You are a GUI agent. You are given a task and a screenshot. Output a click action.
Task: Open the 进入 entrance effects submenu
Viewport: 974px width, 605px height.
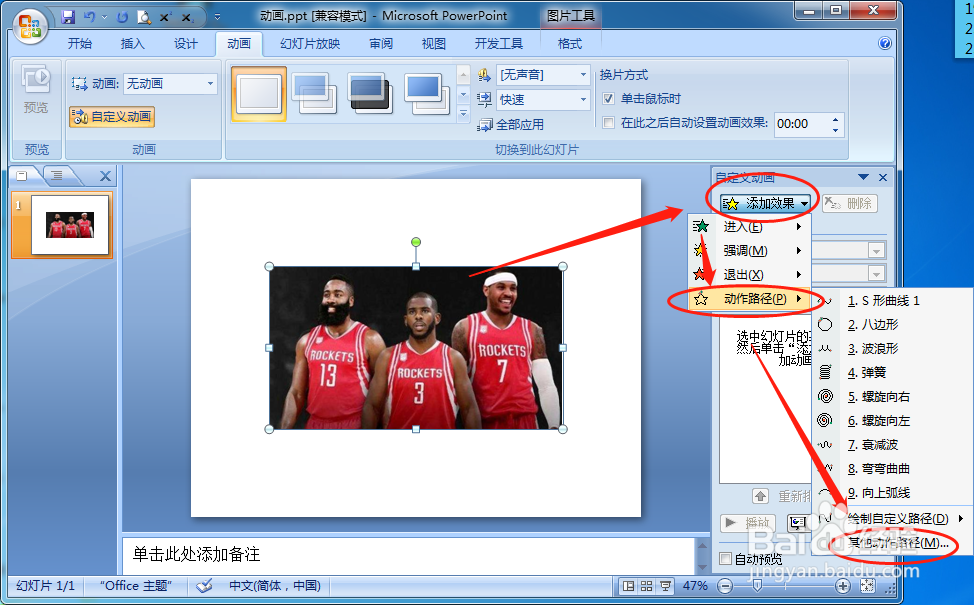pos(750,227)
